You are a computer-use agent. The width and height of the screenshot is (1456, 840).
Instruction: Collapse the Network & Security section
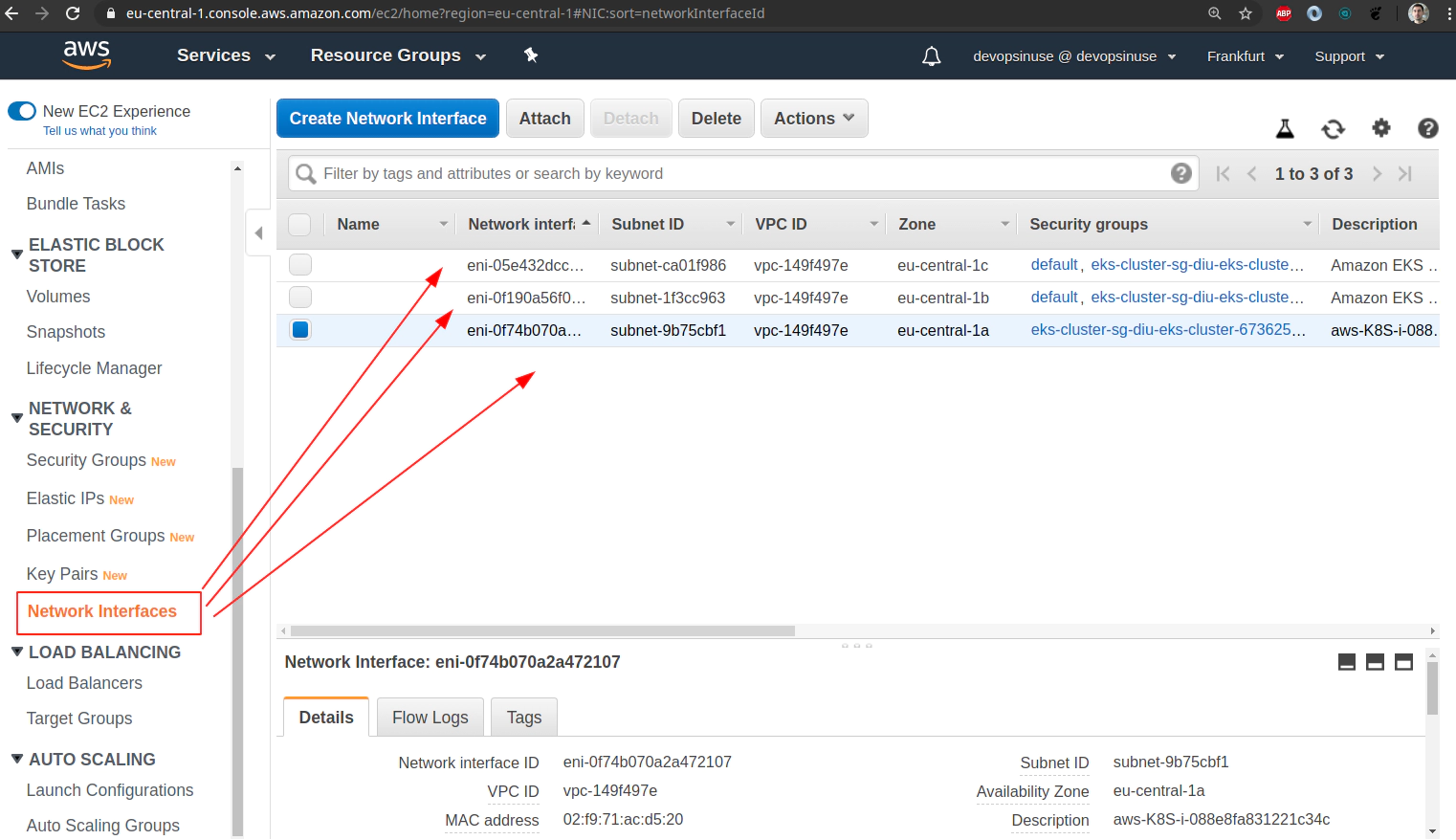point(16,418)
